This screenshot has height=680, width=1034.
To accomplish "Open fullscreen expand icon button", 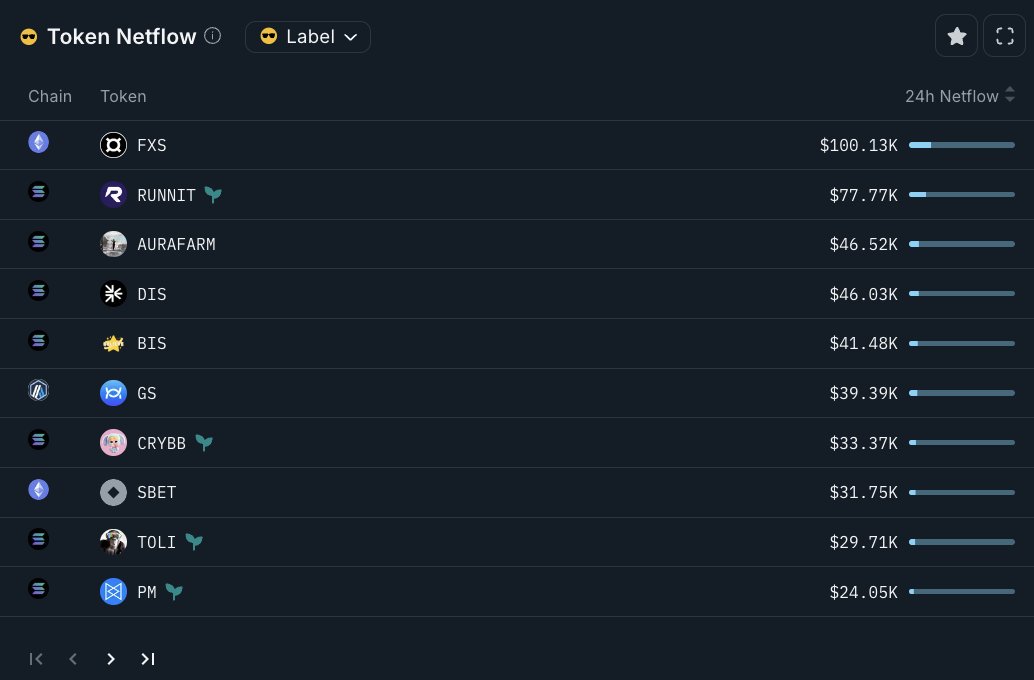I will click(x=1004, y=36).
